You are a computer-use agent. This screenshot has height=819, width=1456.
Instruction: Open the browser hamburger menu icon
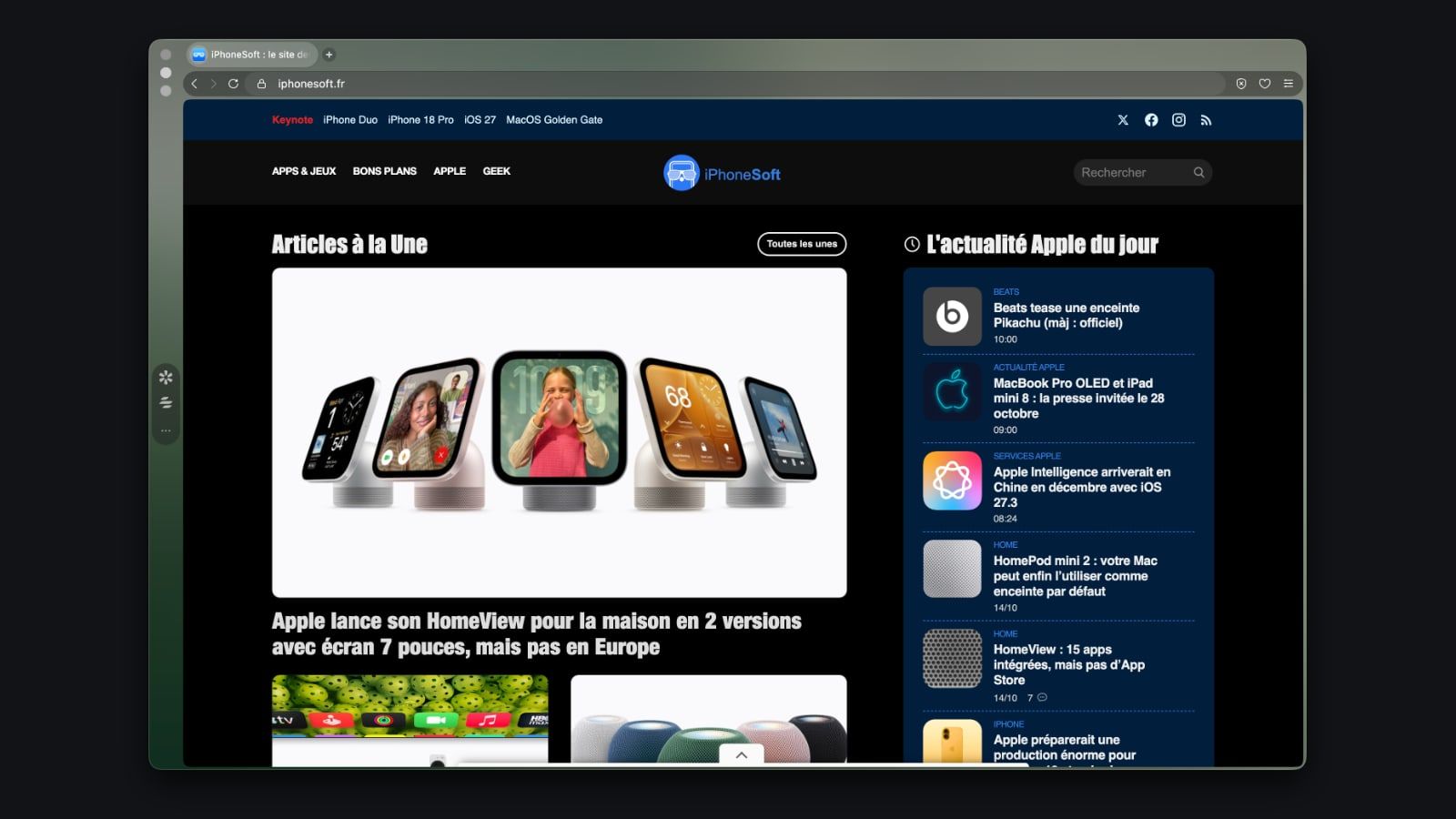pos(1289,84)
